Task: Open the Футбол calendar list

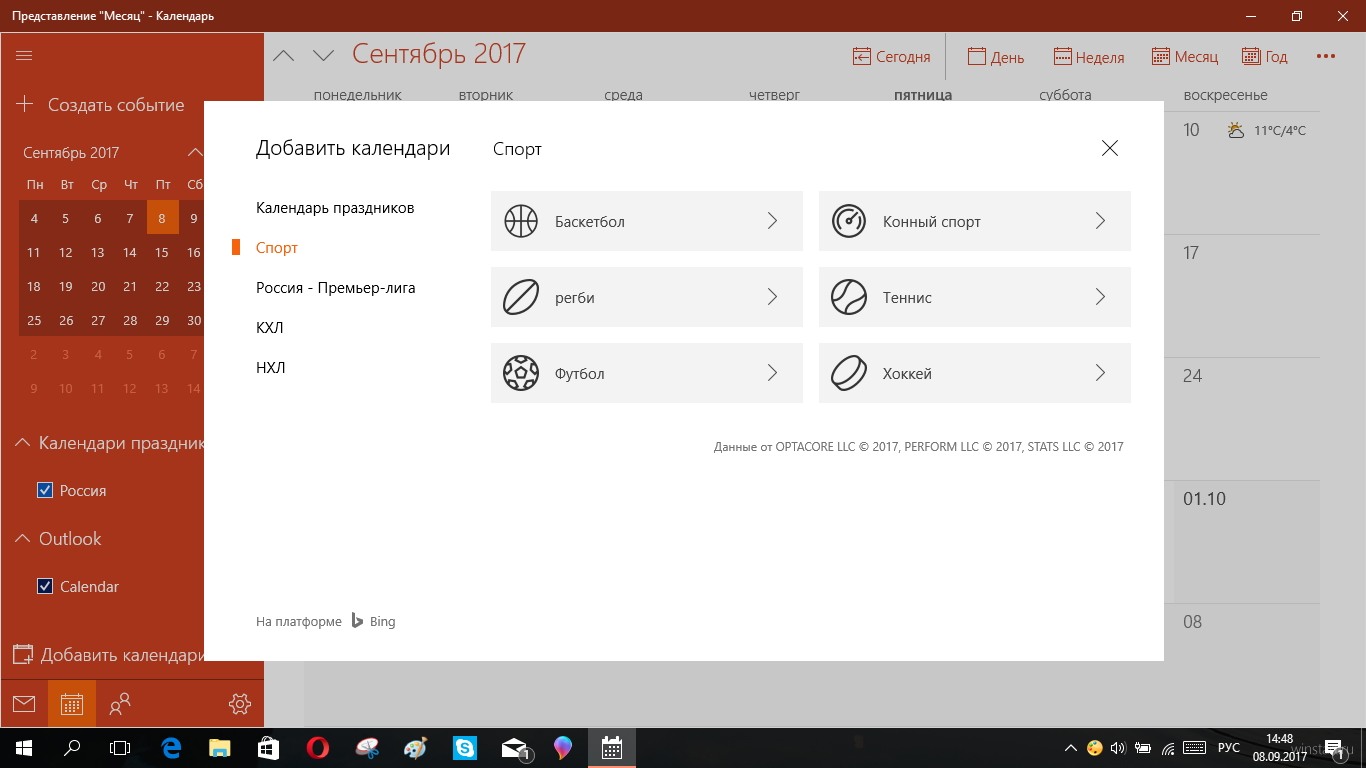Action: (646, 374)
